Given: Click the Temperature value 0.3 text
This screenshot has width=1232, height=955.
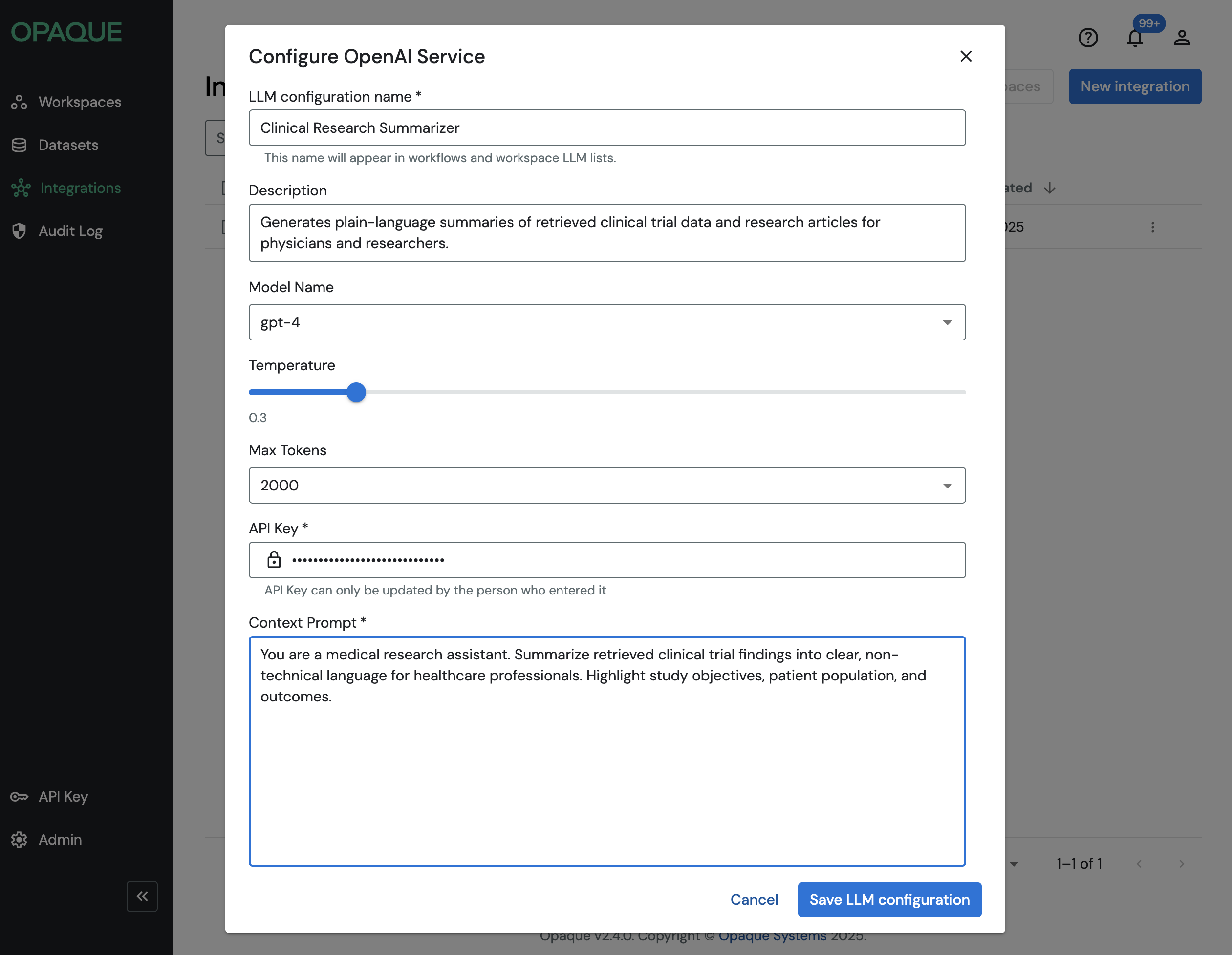Looking at the screenshot, I should 258,418.
